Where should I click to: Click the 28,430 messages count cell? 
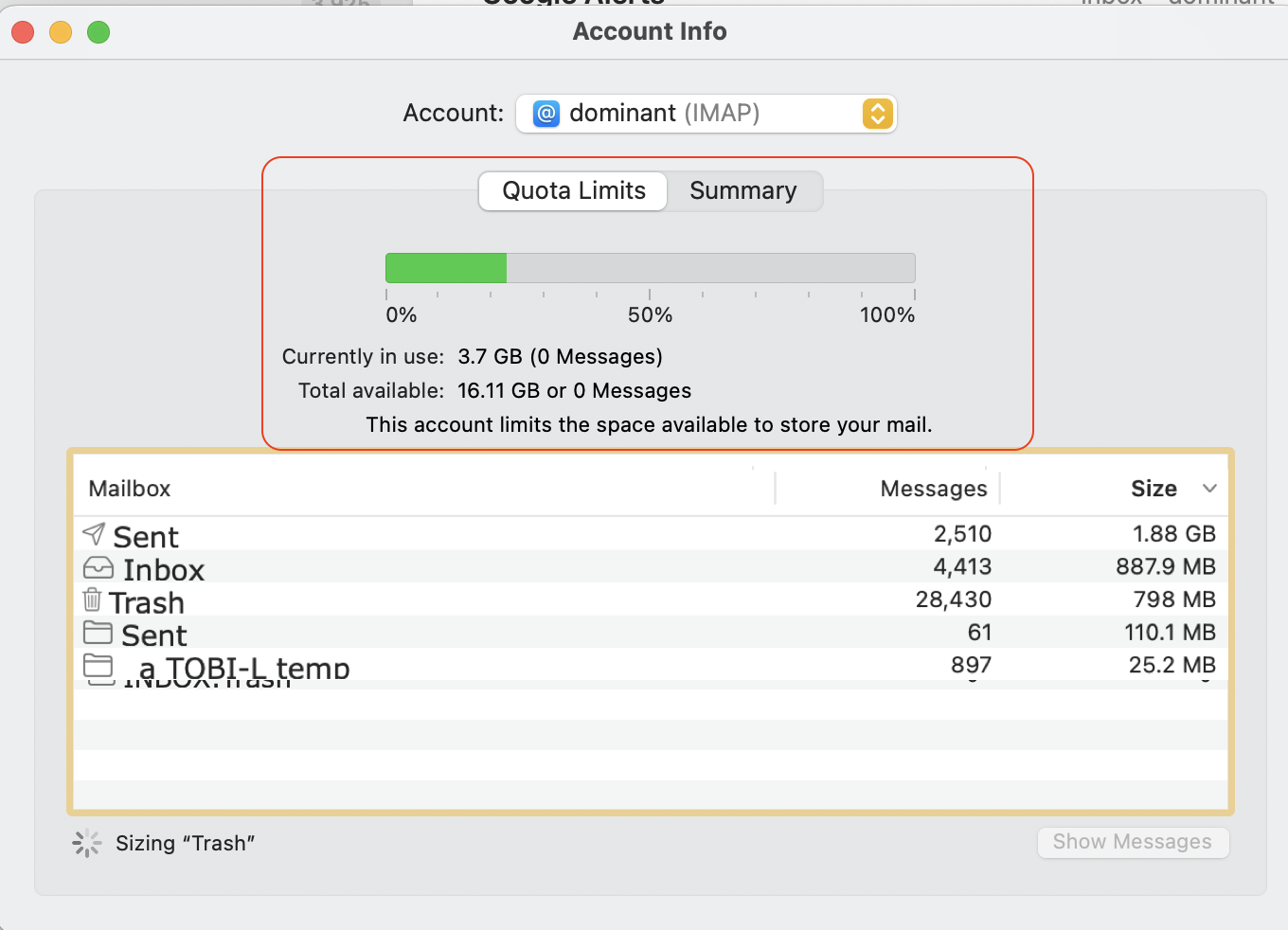coord(954,599)
